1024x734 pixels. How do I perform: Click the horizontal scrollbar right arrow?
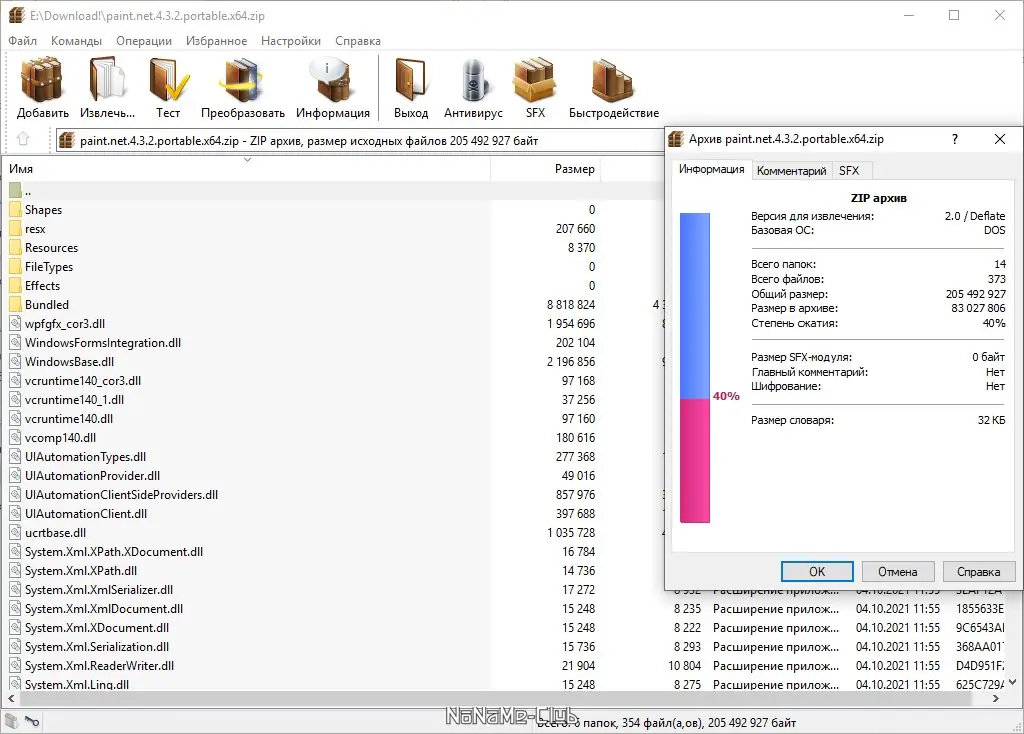click(996, 698)
